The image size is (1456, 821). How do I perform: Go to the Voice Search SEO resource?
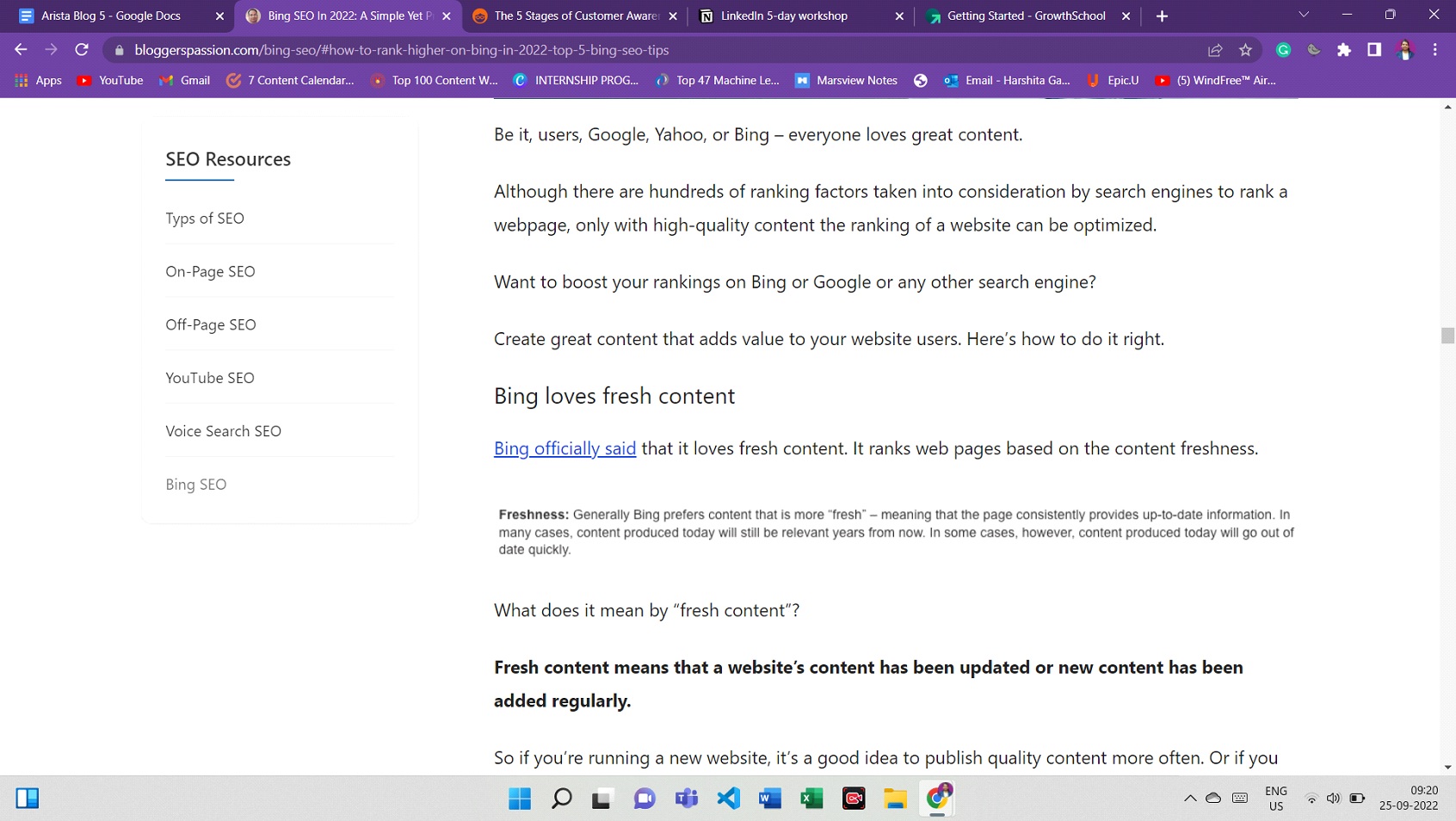tap(223, 431)
